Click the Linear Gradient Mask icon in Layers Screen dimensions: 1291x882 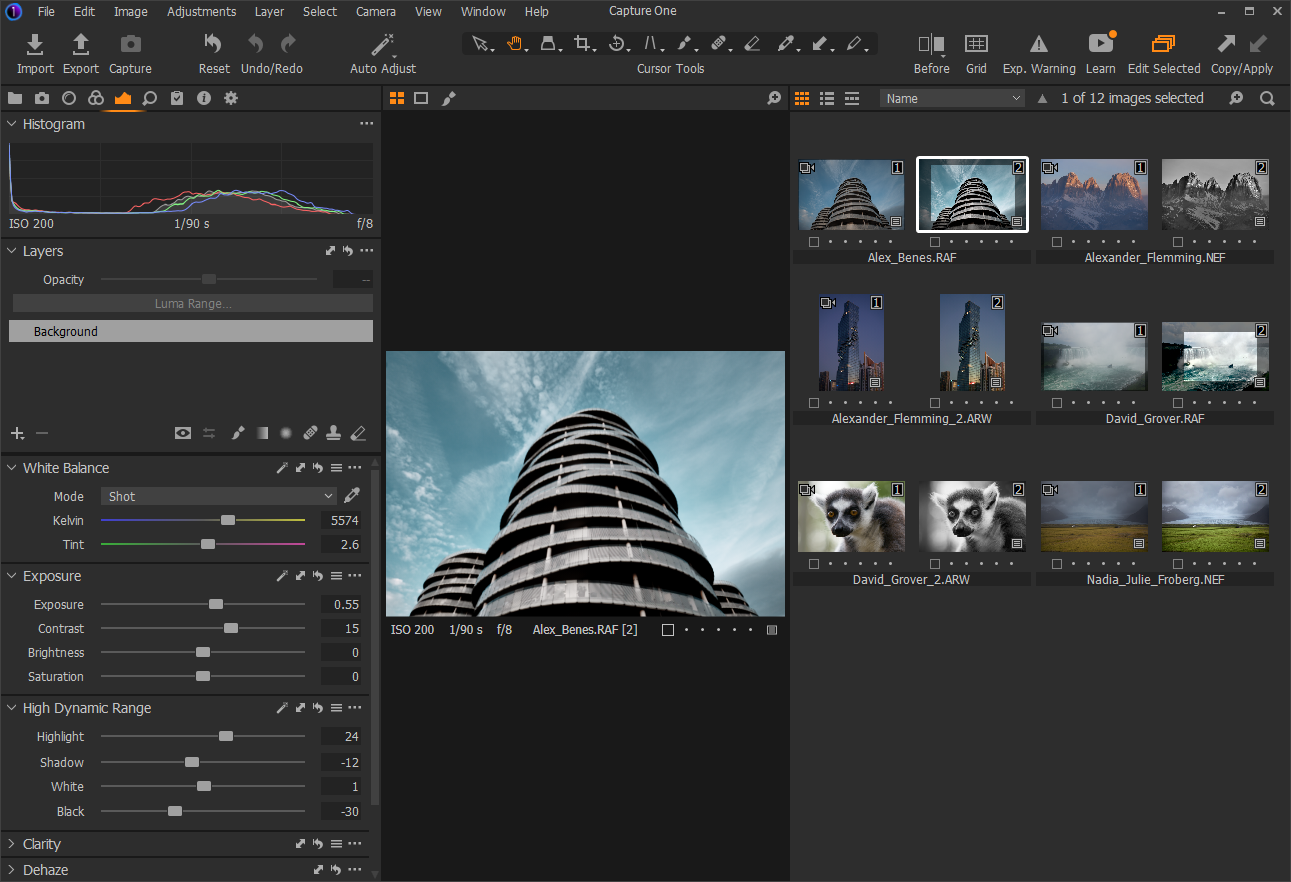262,433
